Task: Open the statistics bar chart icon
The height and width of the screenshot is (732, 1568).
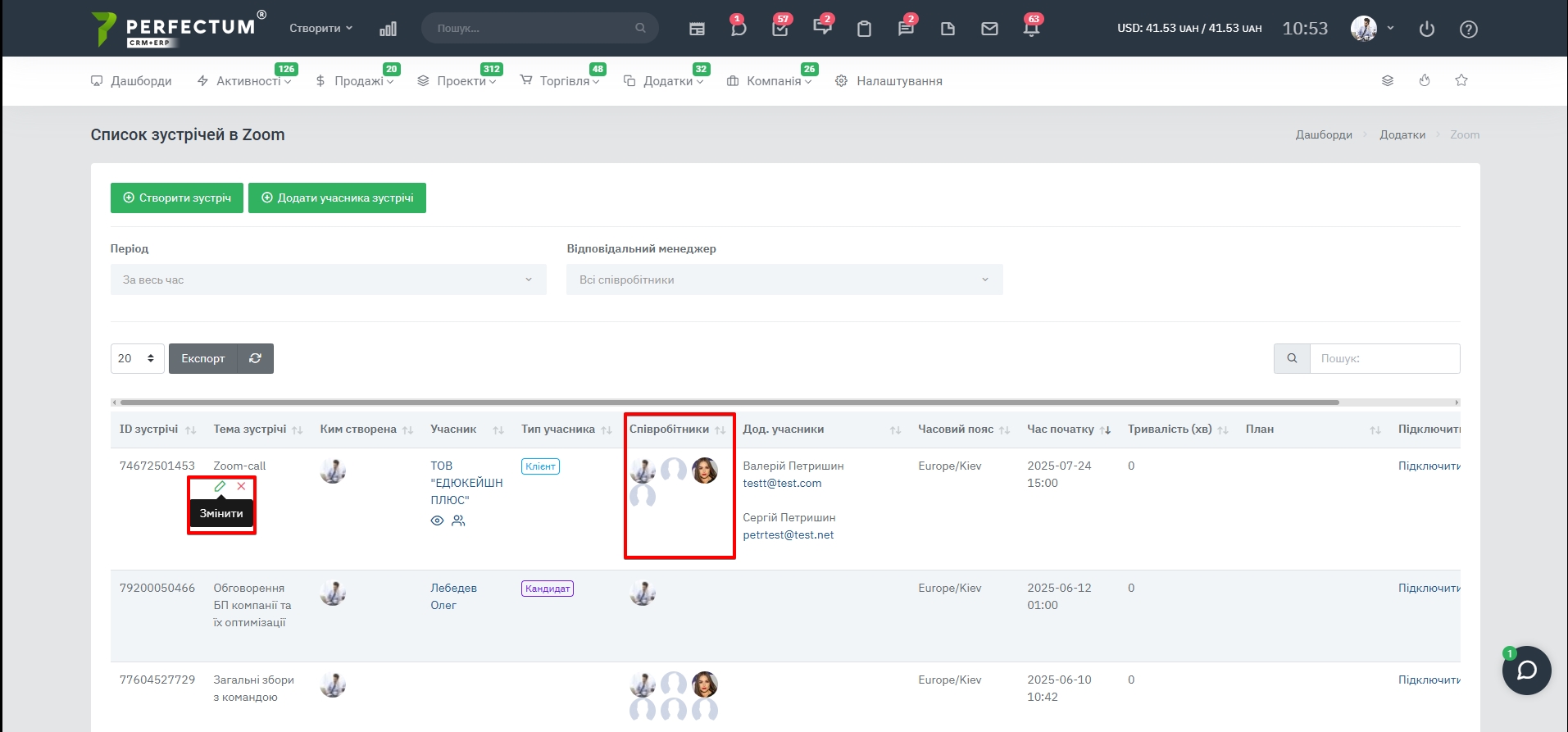Action: click(389, 29)
